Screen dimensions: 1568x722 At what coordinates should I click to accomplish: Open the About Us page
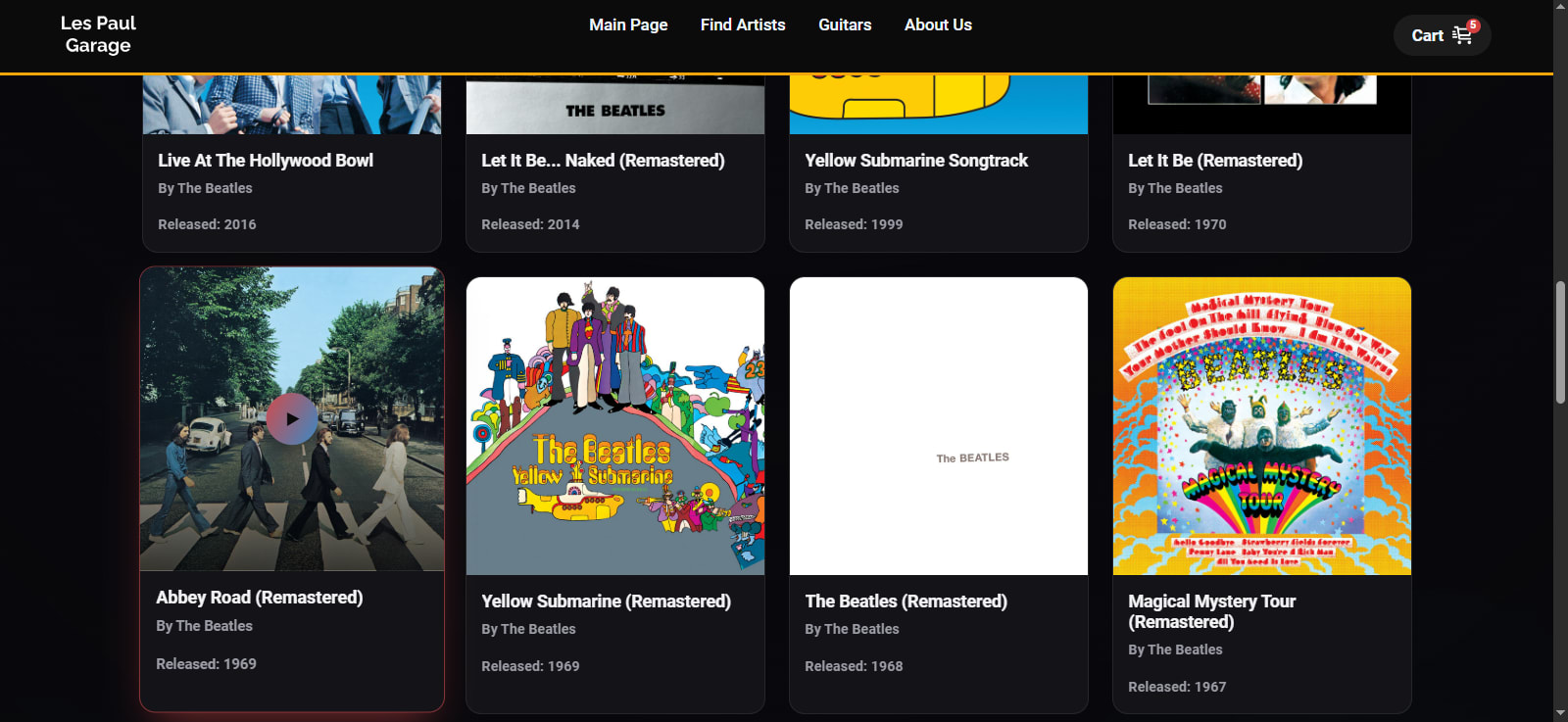(x=938, y=24)
